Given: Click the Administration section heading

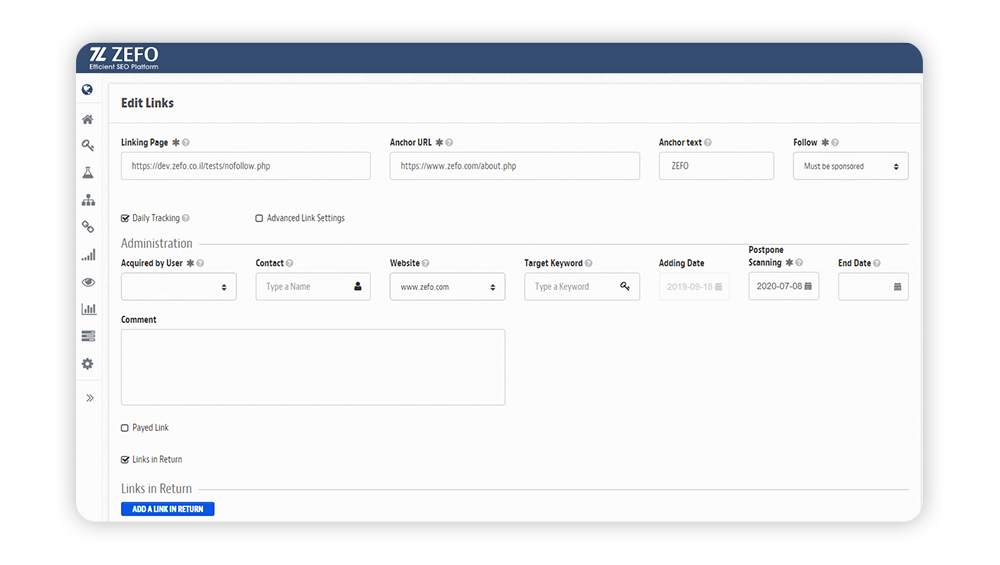Looking at the screenshot, I should coord(157,244).
